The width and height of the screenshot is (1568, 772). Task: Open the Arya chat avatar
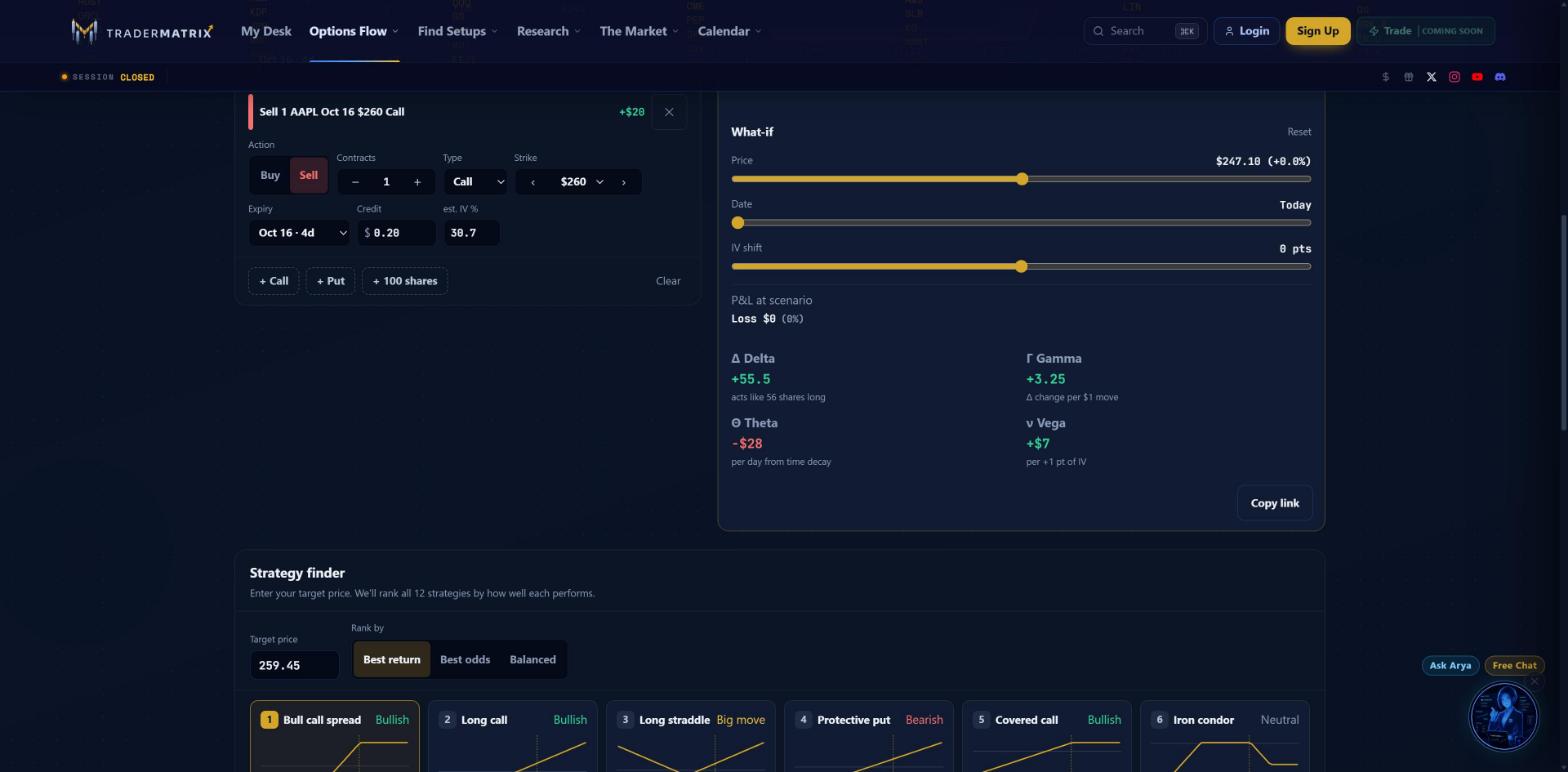pos(1503,716)
